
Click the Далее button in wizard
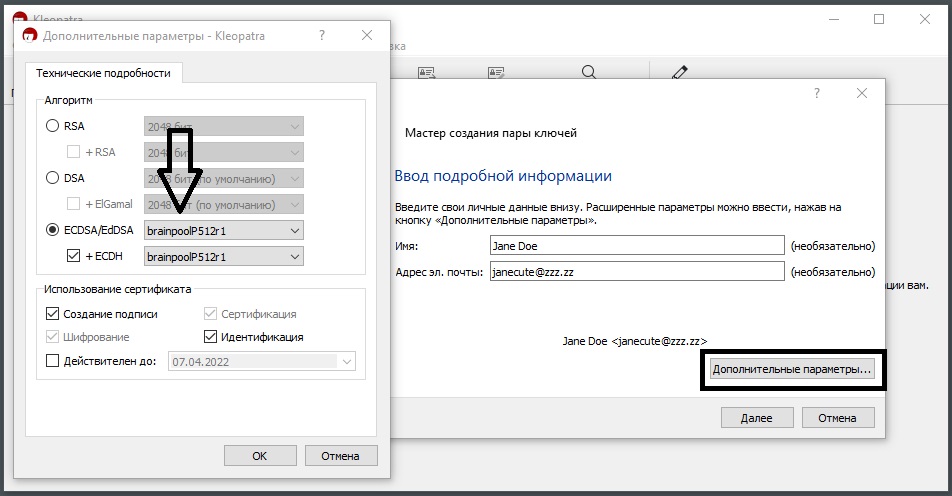click(x=756, y=418)
